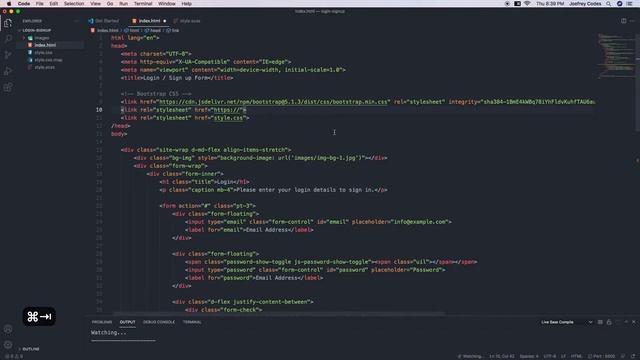Screen dimensions: 640x360
Task: Open Explorer panel more actions ellipsis
Action: click(x=76, y=21)
